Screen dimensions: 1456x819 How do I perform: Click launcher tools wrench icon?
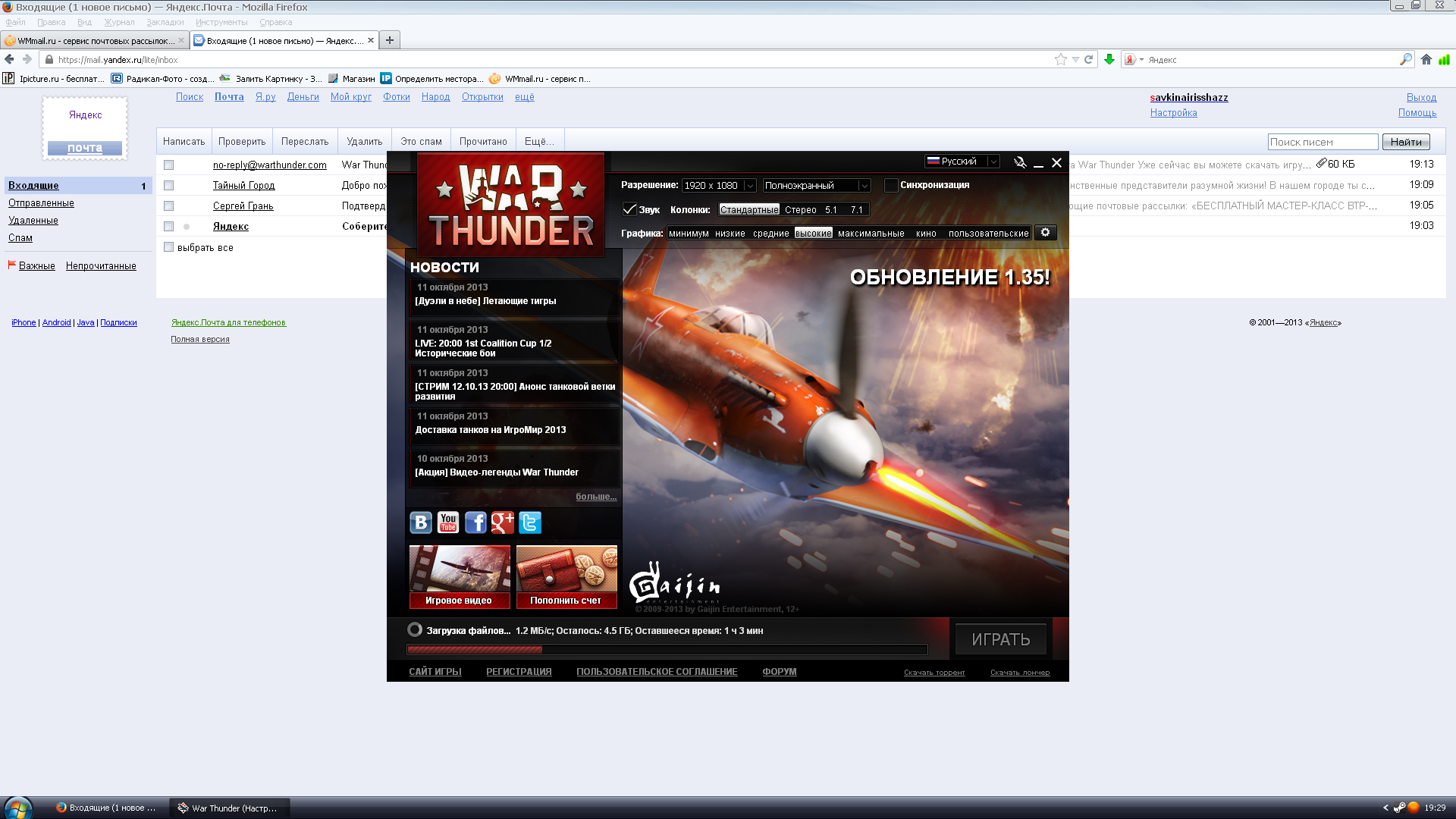1020,162
